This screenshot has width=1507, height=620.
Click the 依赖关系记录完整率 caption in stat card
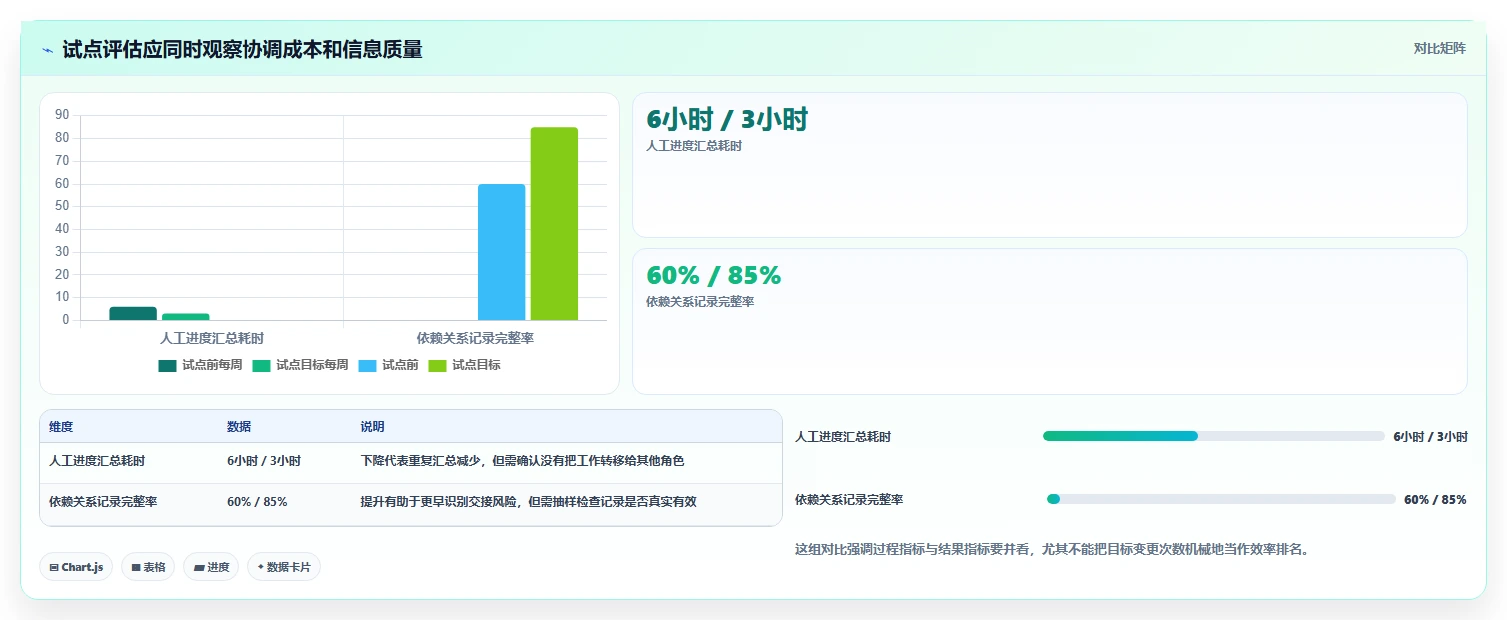tap(700, 302)
